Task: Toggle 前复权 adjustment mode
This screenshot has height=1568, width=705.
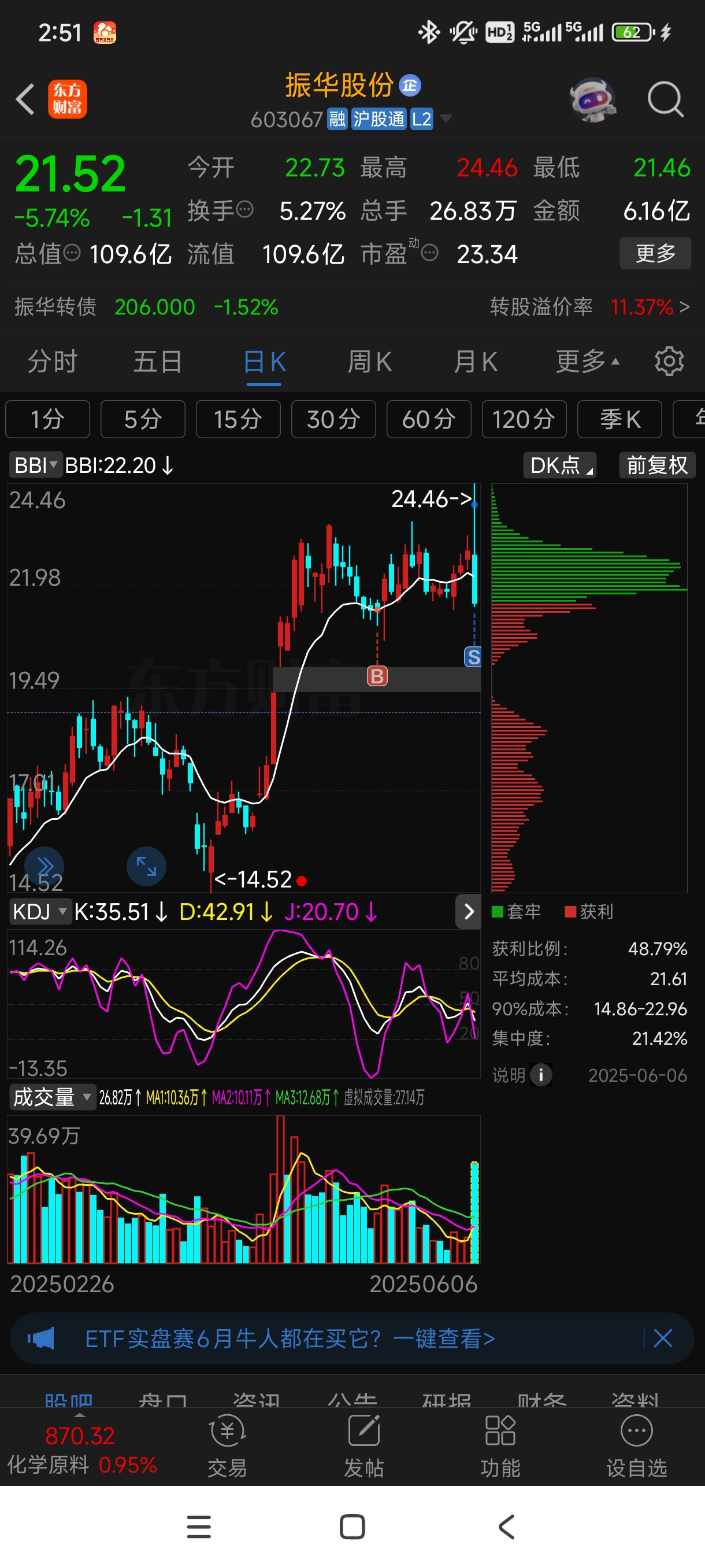Action: pos(657,465)
